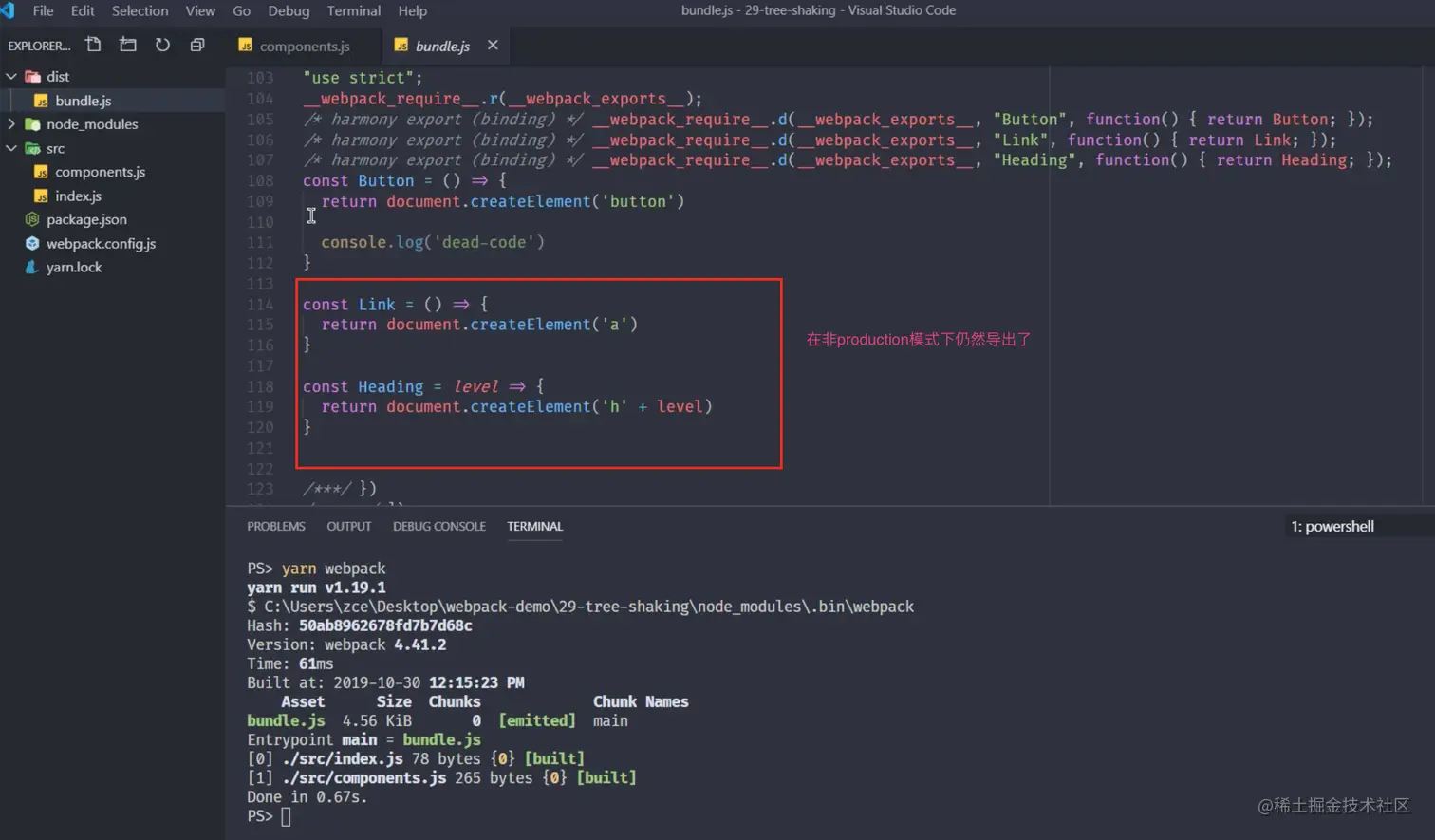Collapse the src folder chevron
This screenshot has height=840, width=1435.
[x=11, y=148]
